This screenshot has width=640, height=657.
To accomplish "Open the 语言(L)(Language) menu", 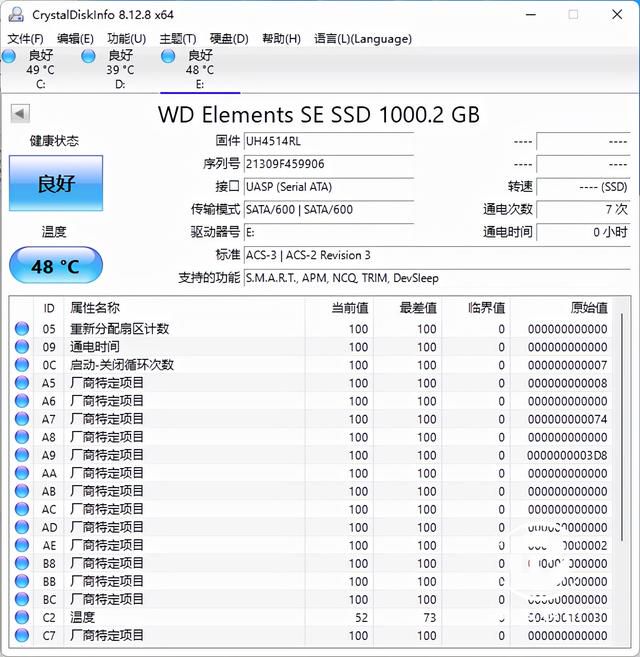I will 363,39.
